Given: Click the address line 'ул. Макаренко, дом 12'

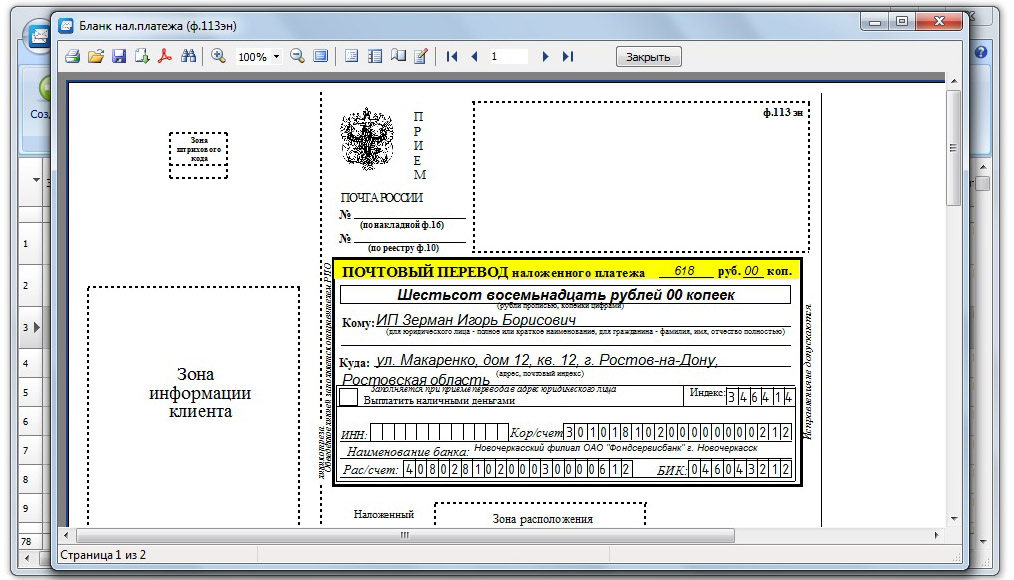Looking at the screenshot, I should tap(546, 360).
